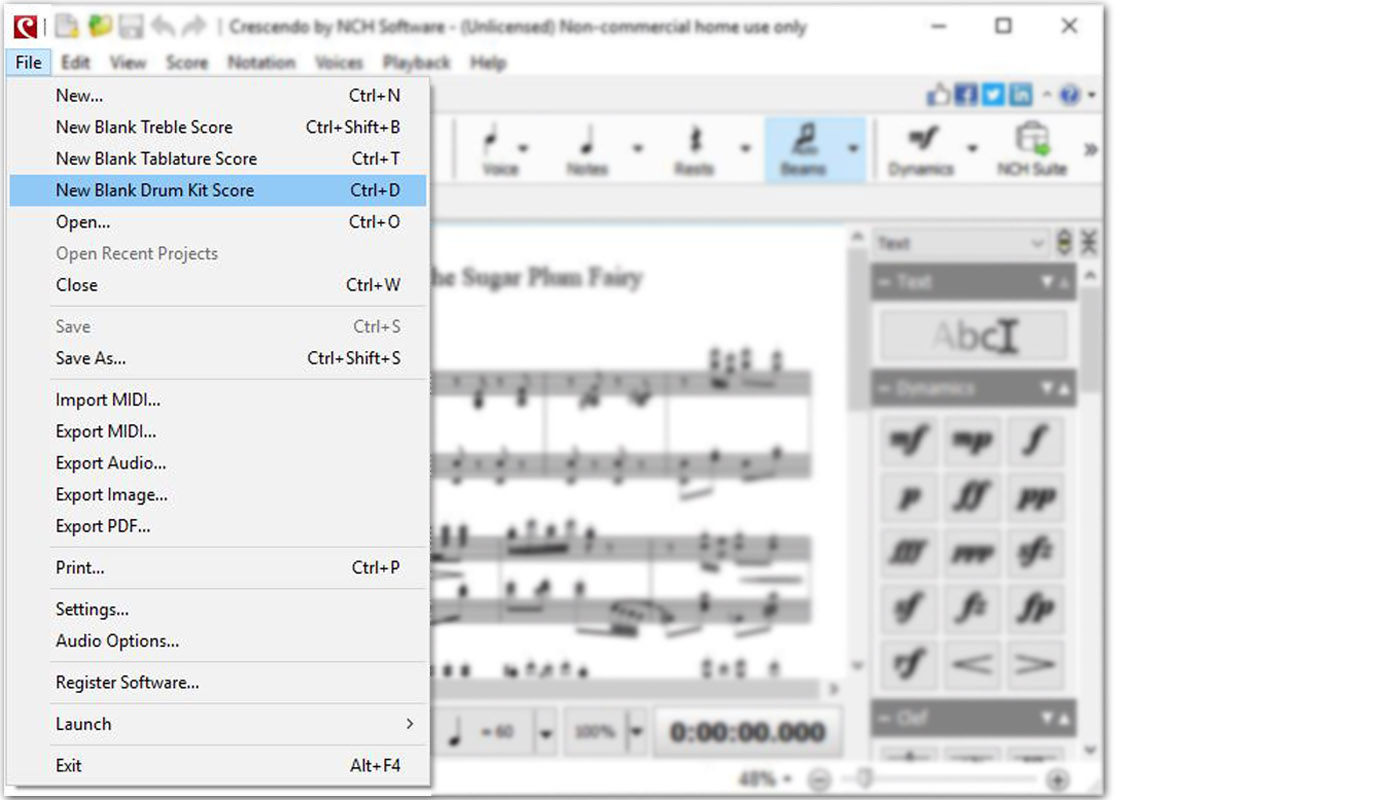Open Notes tool dropdown arrow
The image size is (1384, 800).
tap(637, 149)
